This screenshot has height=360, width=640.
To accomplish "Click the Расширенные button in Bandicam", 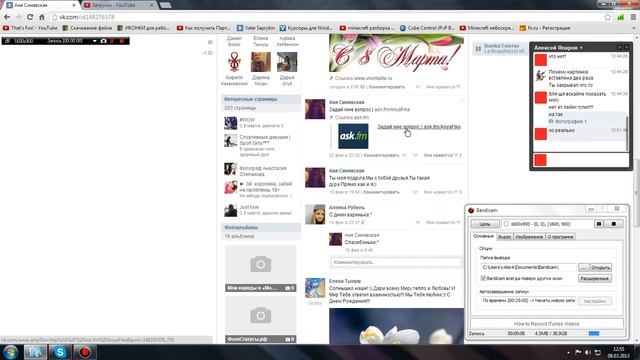I will [x=595, y=278].
